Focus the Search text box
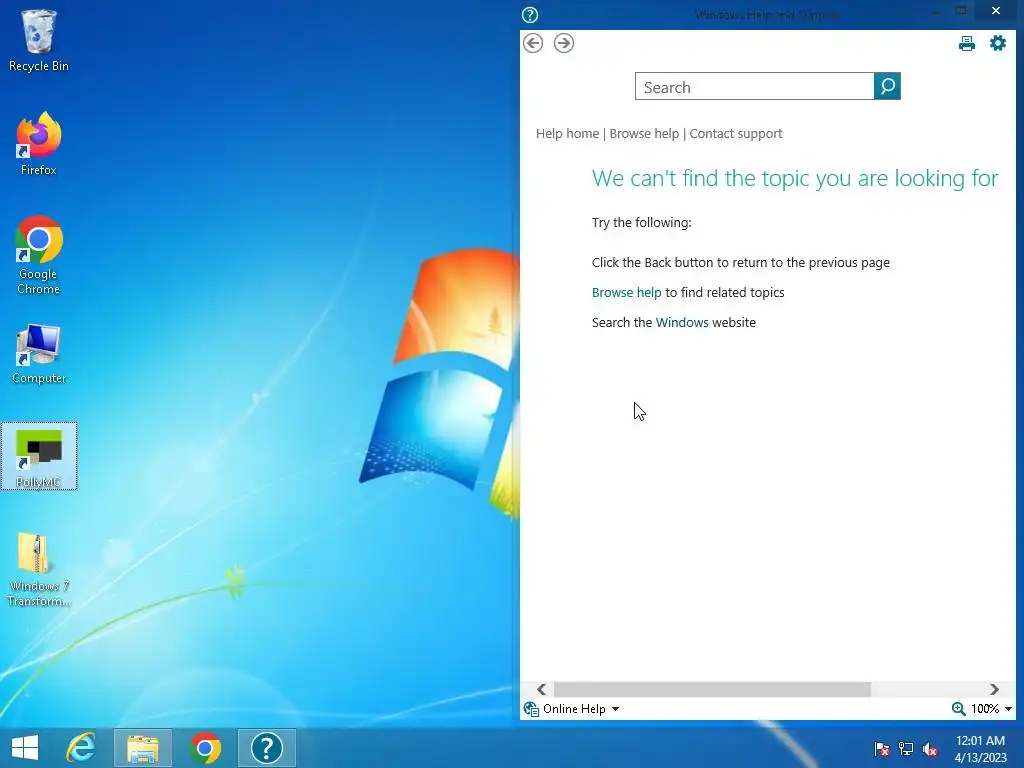Image resolution: width=1024 pixels, height=768 pixels. [x=754, y=86]
